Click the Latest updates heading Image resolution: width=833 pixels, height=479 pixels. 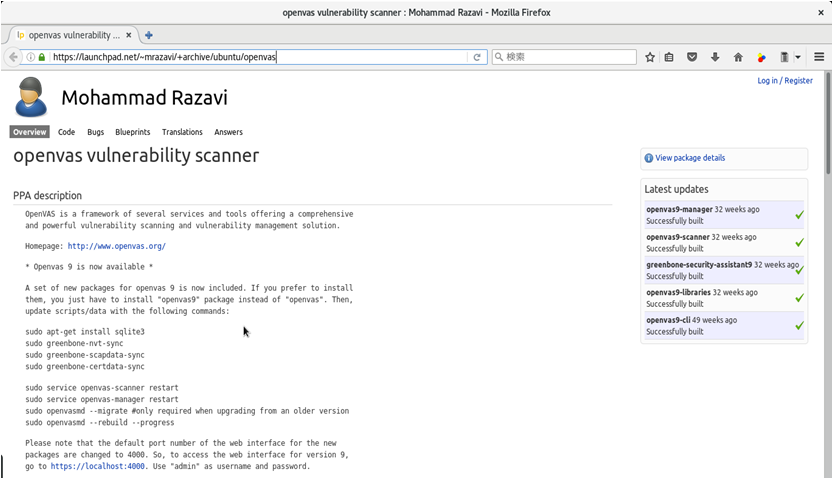676,189
